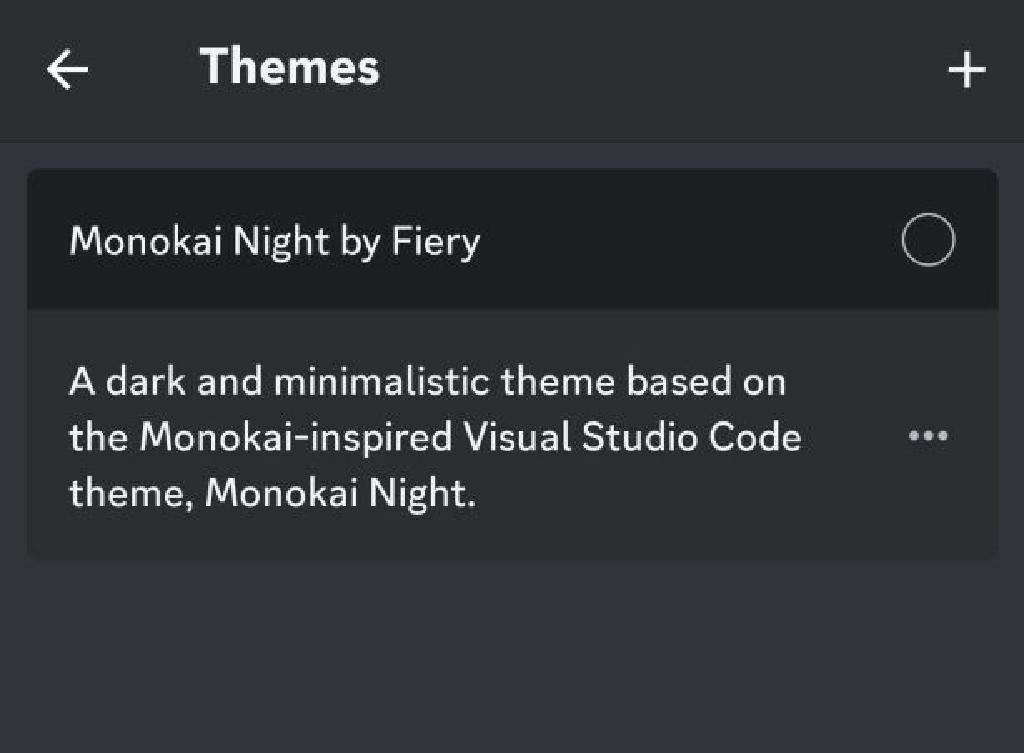
Task: Show the ellipsis menu beside the theme description
Action: pos(927,436)
